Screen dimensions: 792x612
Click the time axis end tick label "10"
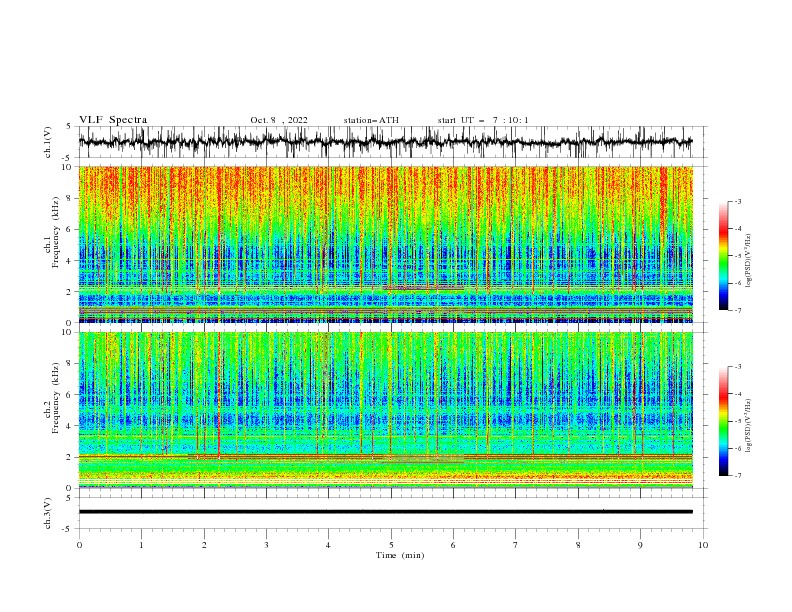pos(703,545)
